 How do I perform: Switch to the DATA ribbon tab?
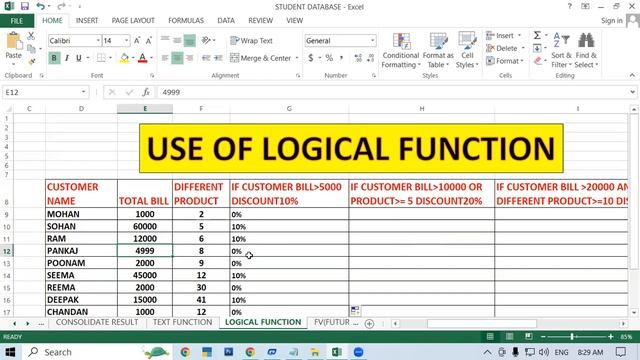pos(226,20)
